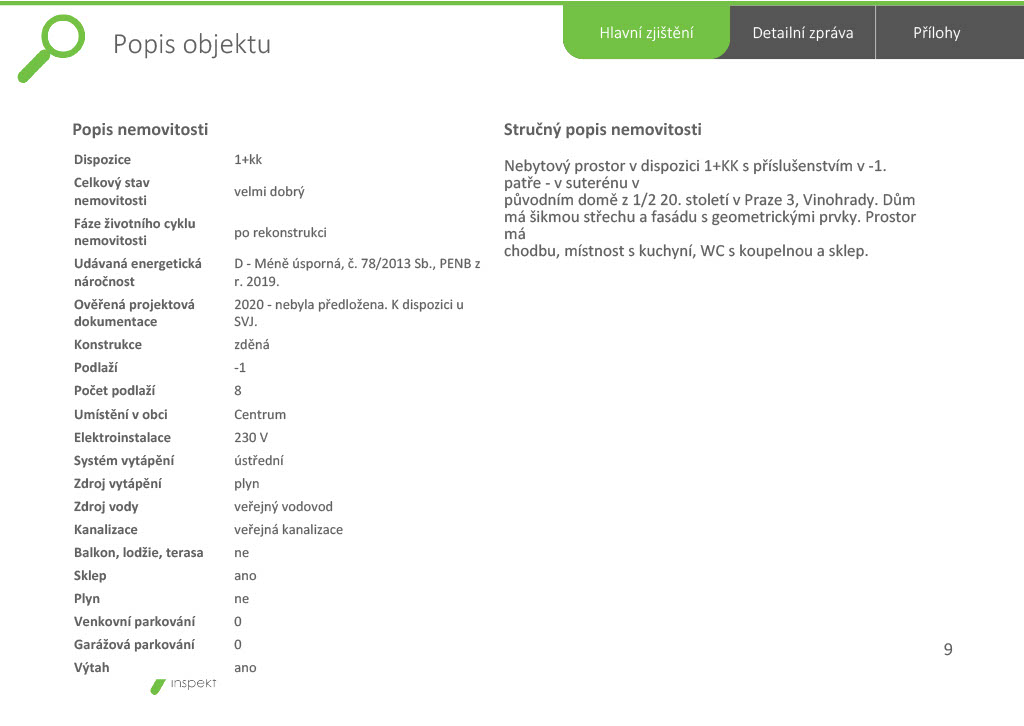Click the Popis objektu page title
Viewport: 1024px width, 726px height.
pyautogui.click(x=192, y=45)
